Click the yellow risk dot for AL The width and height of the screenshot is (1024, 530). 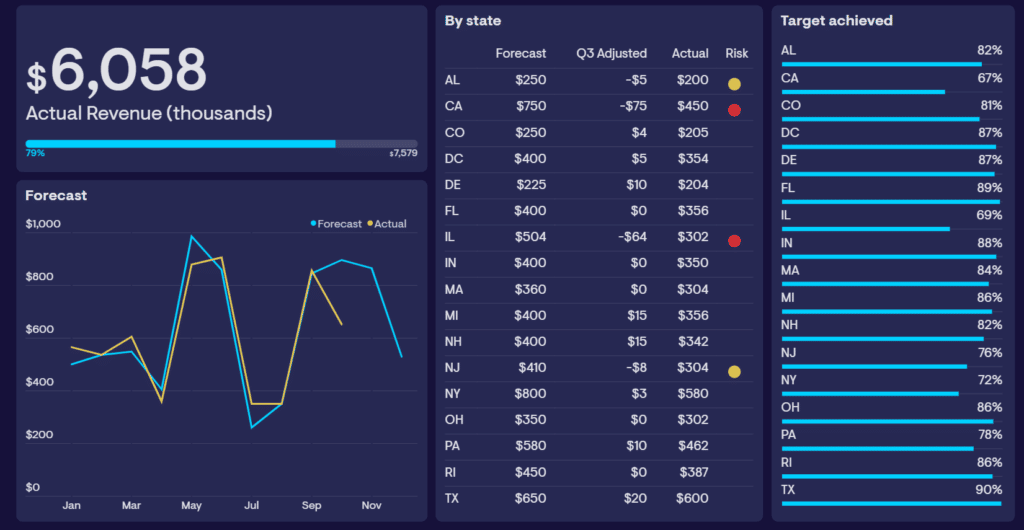point(734,84)
